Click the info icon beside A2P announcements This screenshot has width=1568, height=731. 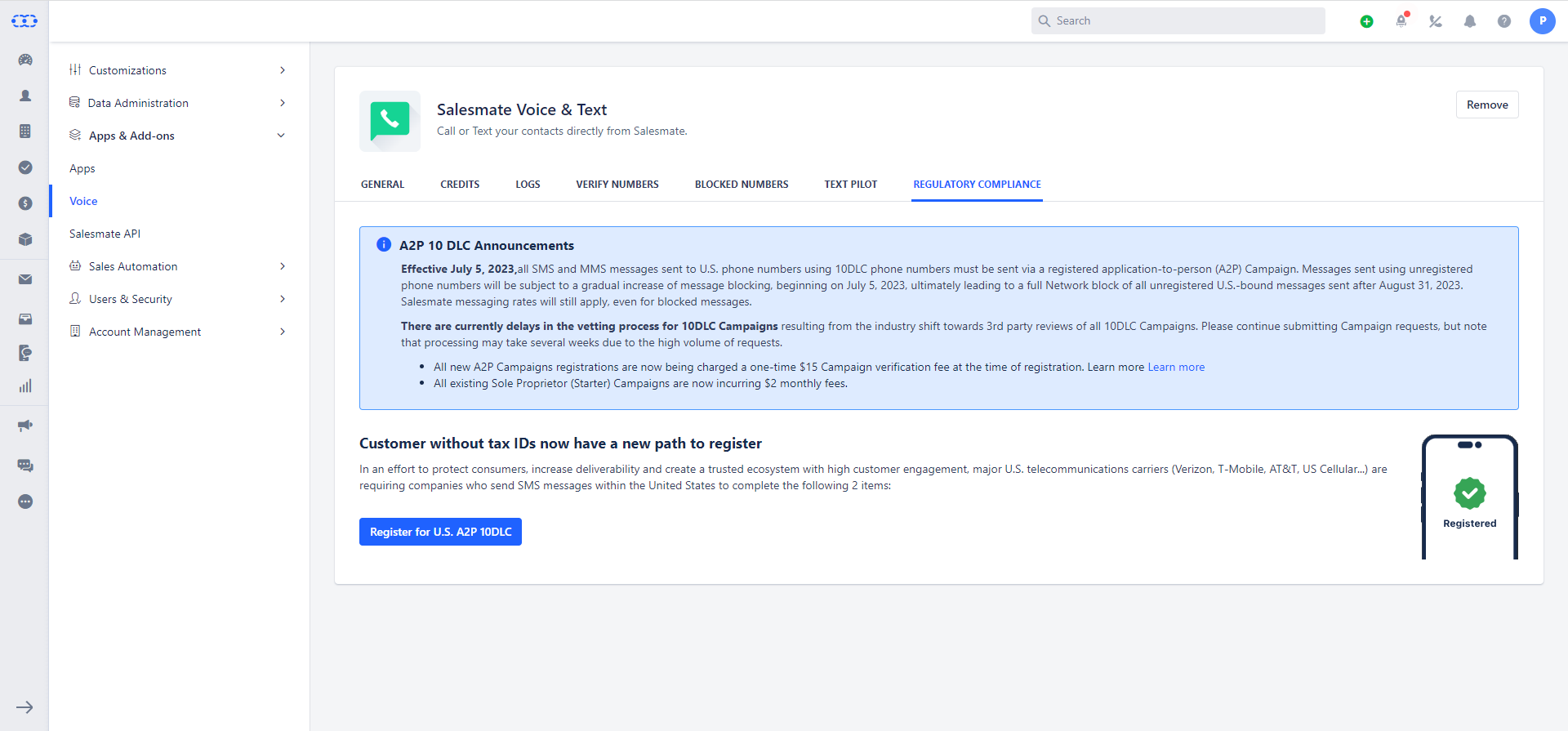click(384, 244)
